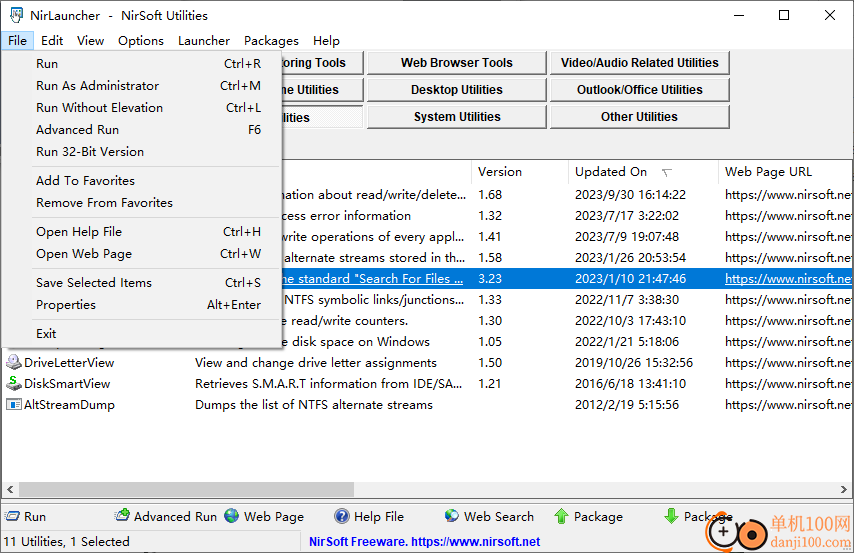
Task: Click the Advanced Run toolbar icon
Action: tap(123, 515)
